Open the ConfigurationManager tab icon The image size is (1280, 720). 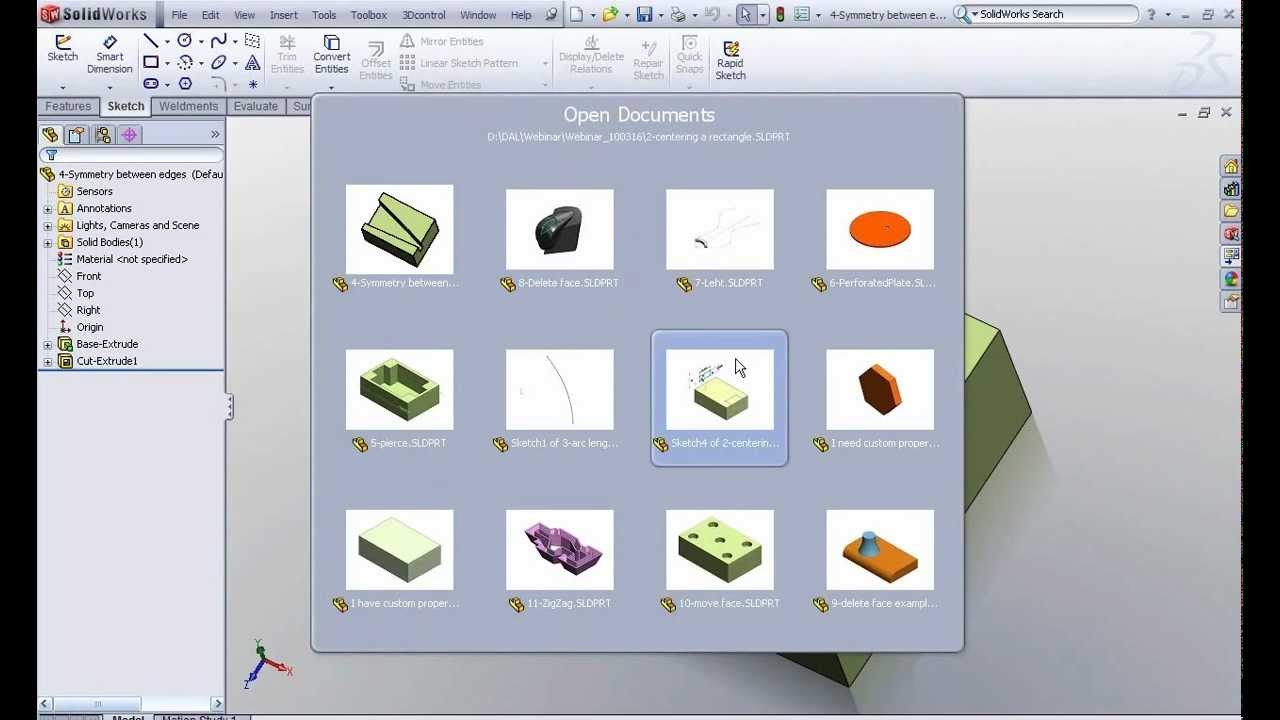click(102, 135)
